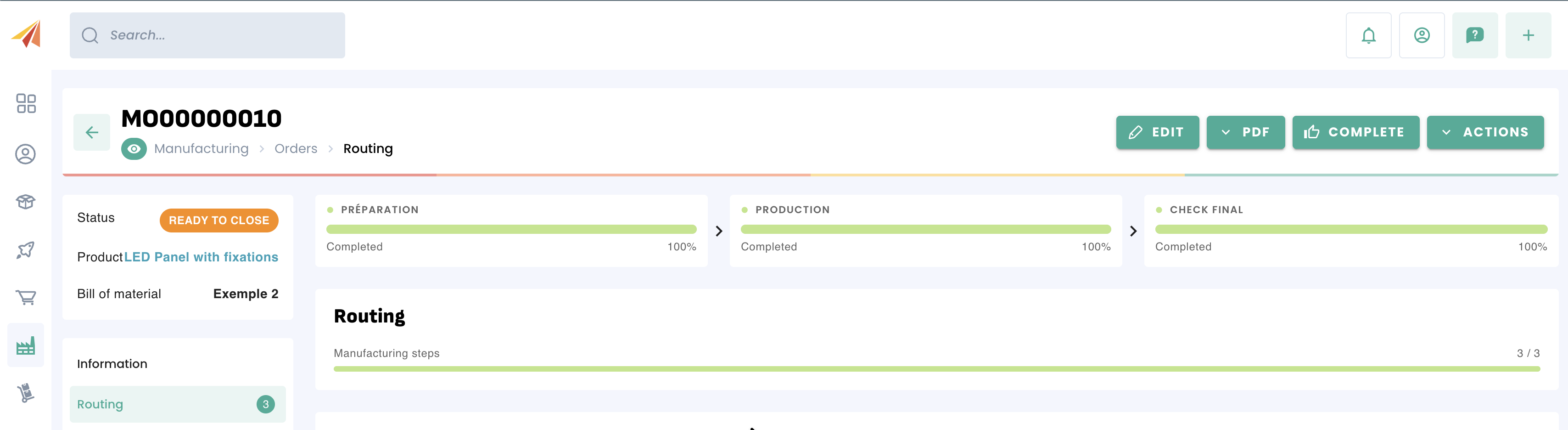
Task: Expand the Actions dropdown
Action: click(x=1484, y=132)
